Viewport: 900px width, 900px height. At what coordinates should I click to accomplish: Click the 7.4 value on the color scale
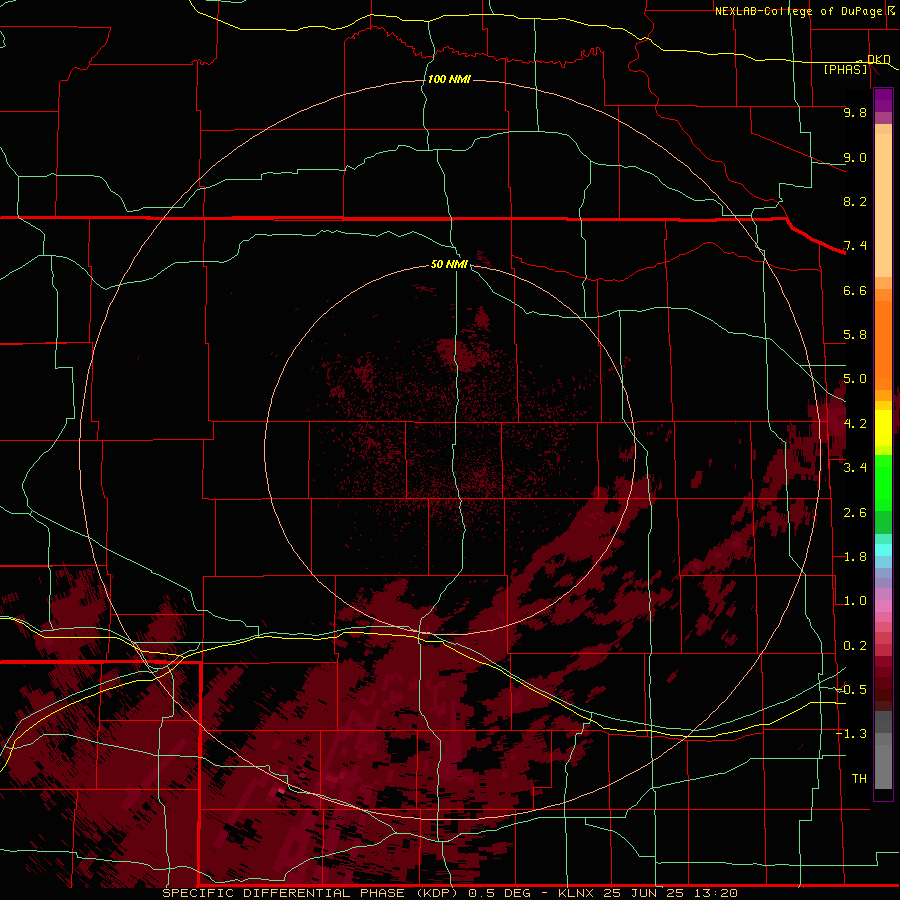click(855, 246)
